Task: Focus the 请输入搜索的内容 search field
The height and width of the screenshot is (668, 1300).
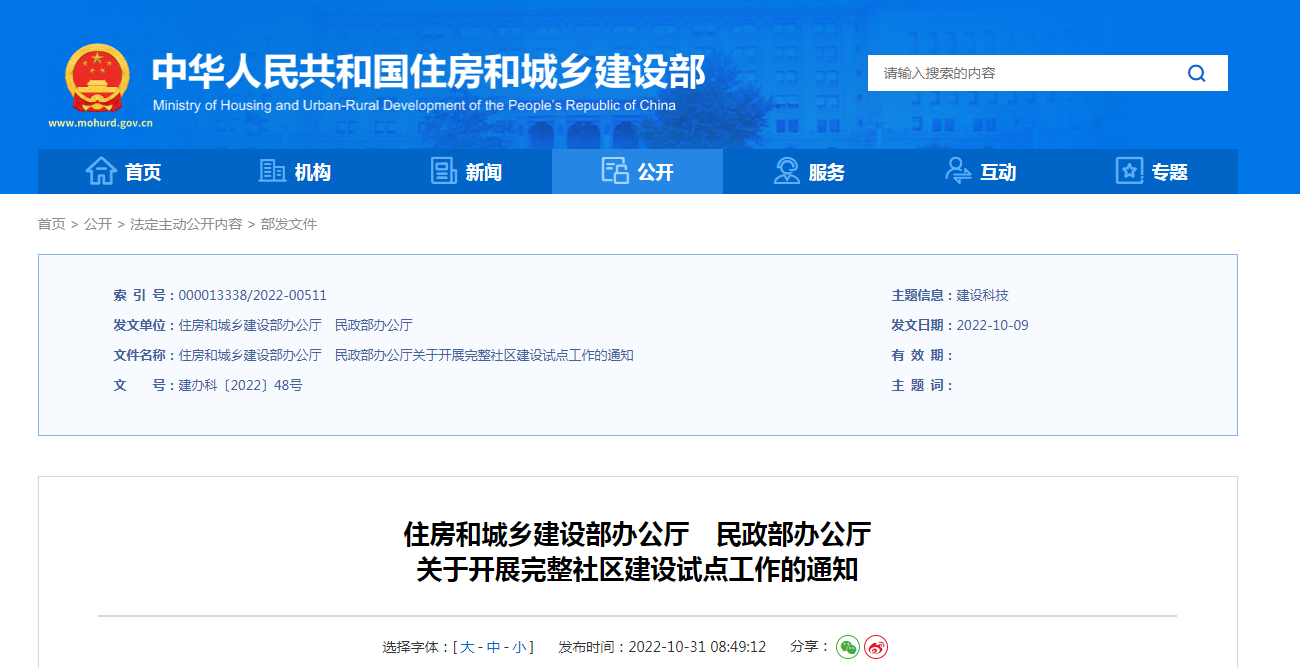Action: click(1020, 73)
